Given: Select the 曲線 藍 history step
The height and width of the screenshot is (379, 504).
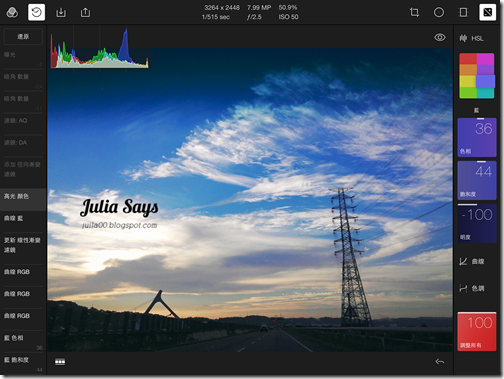Looking at the screenshot, I should coord(23,221).
